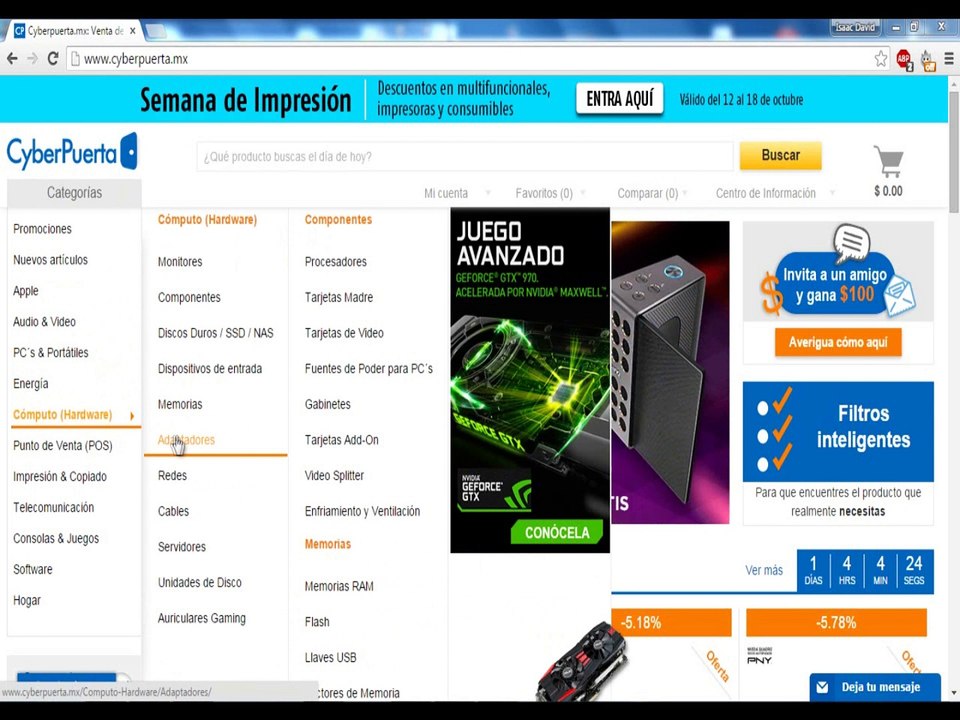Select Impresión & Copiado category
Viewport: 960px width, 720px height.
pyautogui.click(x=59, y=476)
